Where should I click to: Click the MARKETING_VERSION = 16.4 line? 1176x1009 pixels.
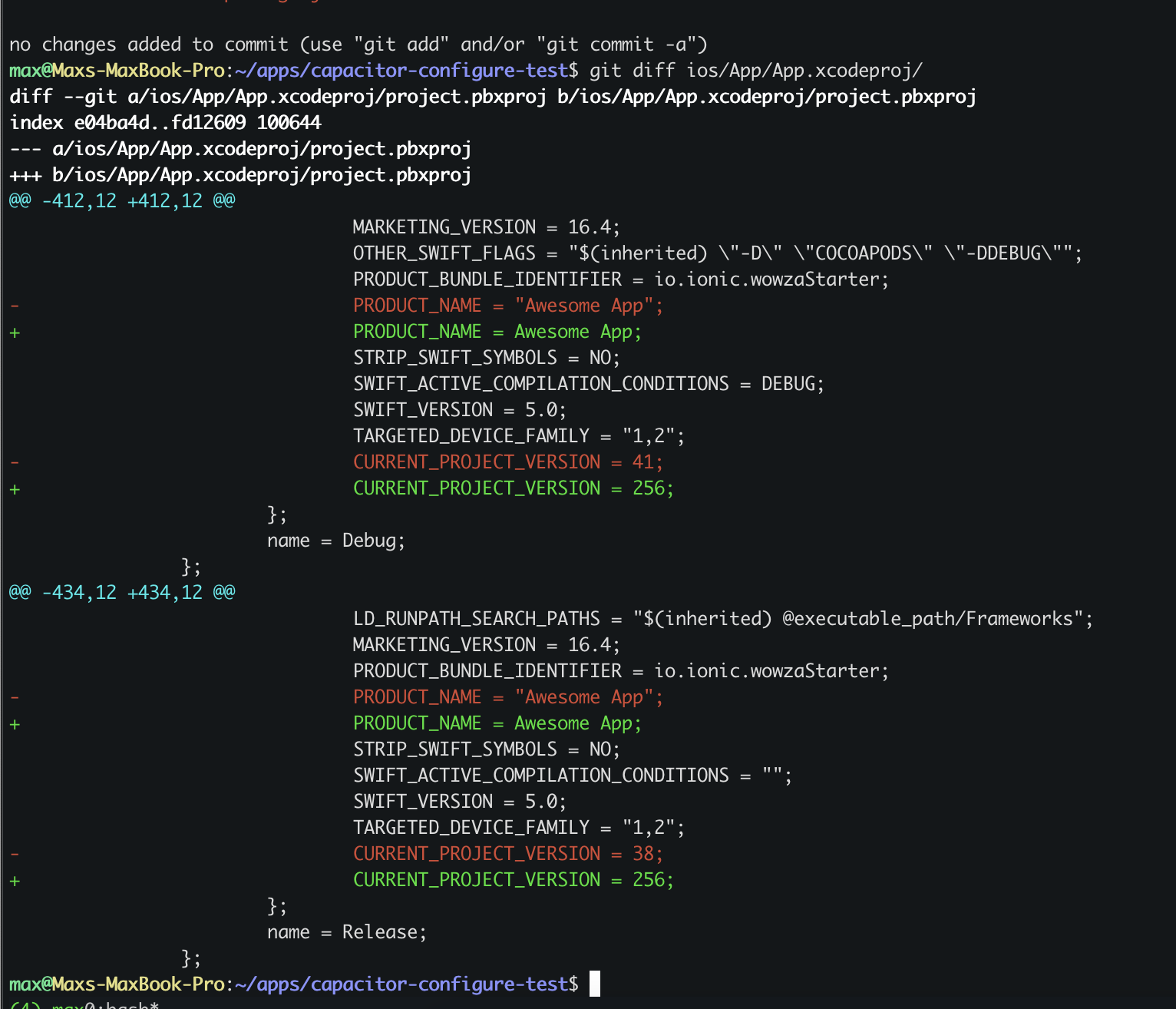click(x=487, y=227)
